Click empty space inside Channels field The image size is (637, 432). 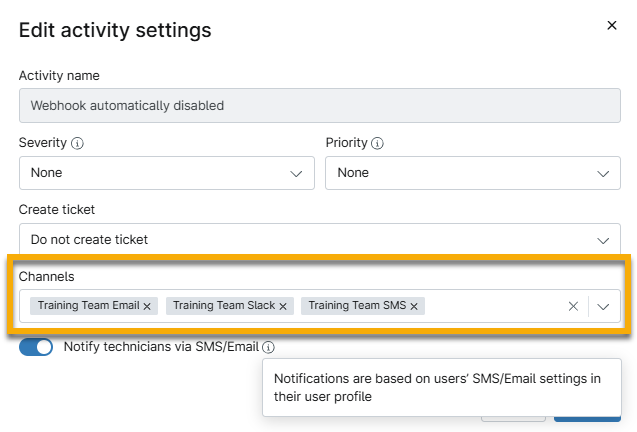click(x=495, y=307)
